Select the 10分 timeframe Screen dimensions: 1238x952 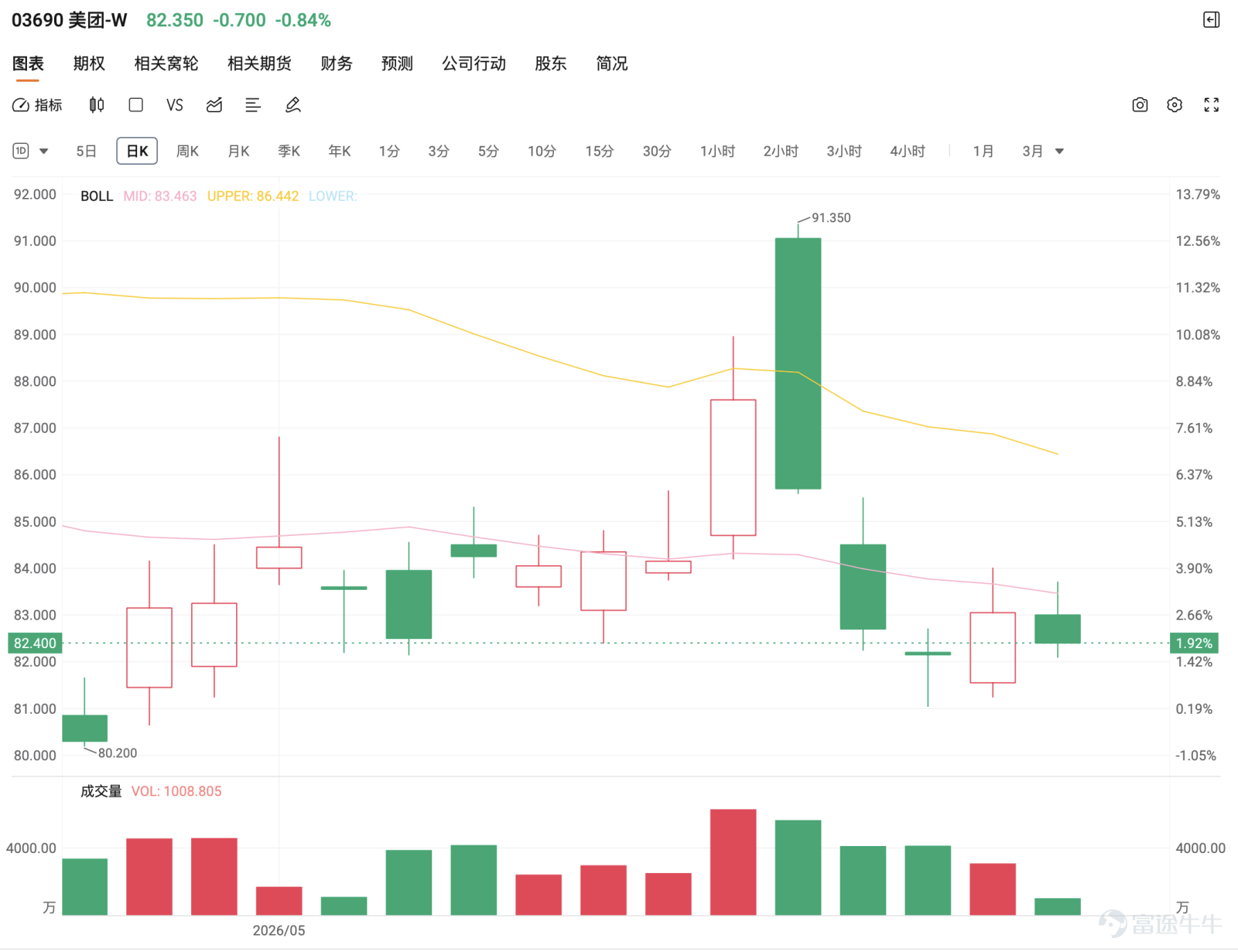point(542,152)
